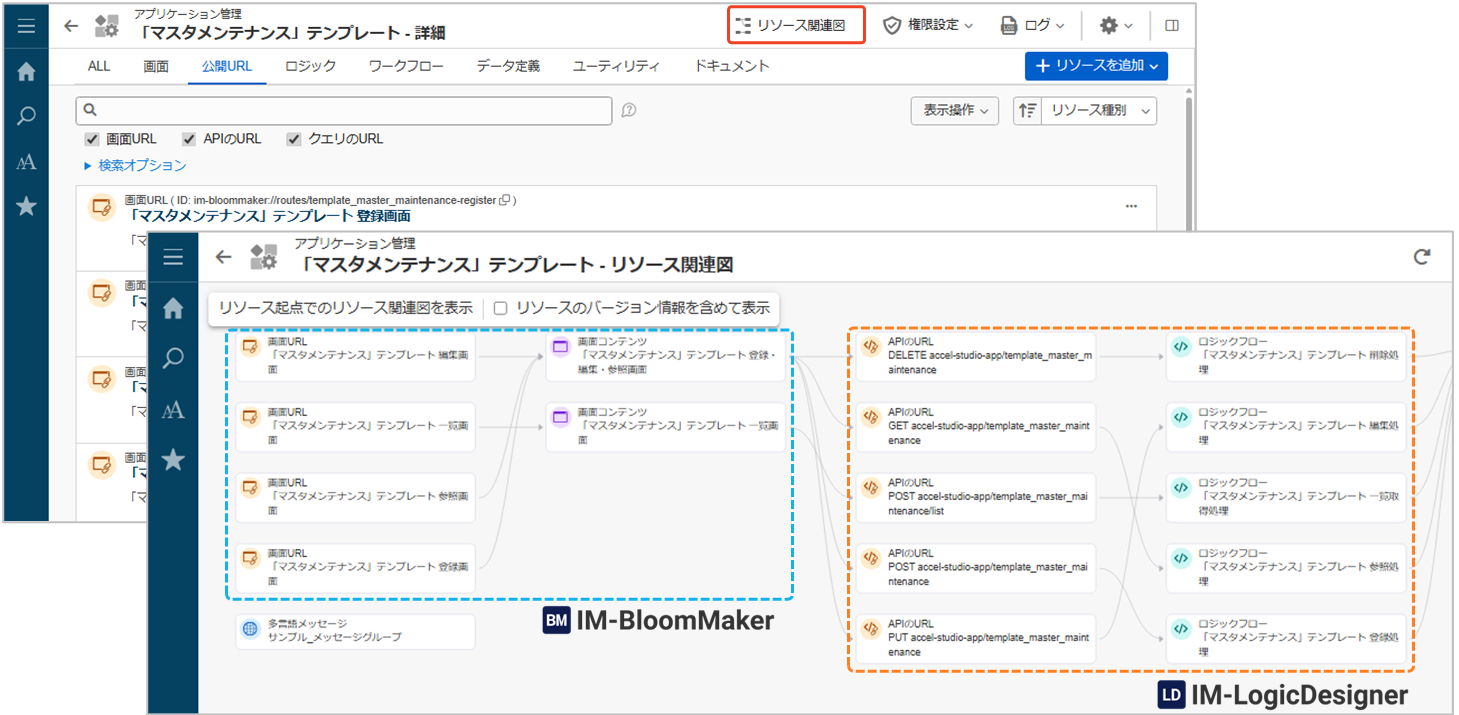Click the star favorites icon in front sidebar
This screenshot has width=1459, height=715.
click(173, 459)
